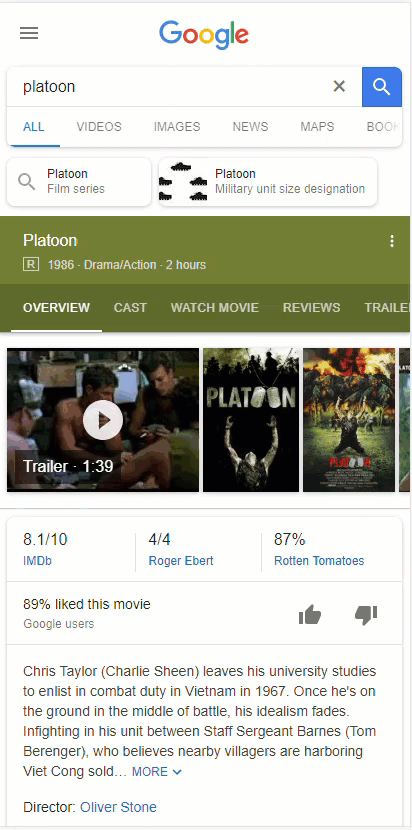This screenshot has width=412, height=830.
Task: Expand the plot summary with MORE
Action: (x=157, y=772)
